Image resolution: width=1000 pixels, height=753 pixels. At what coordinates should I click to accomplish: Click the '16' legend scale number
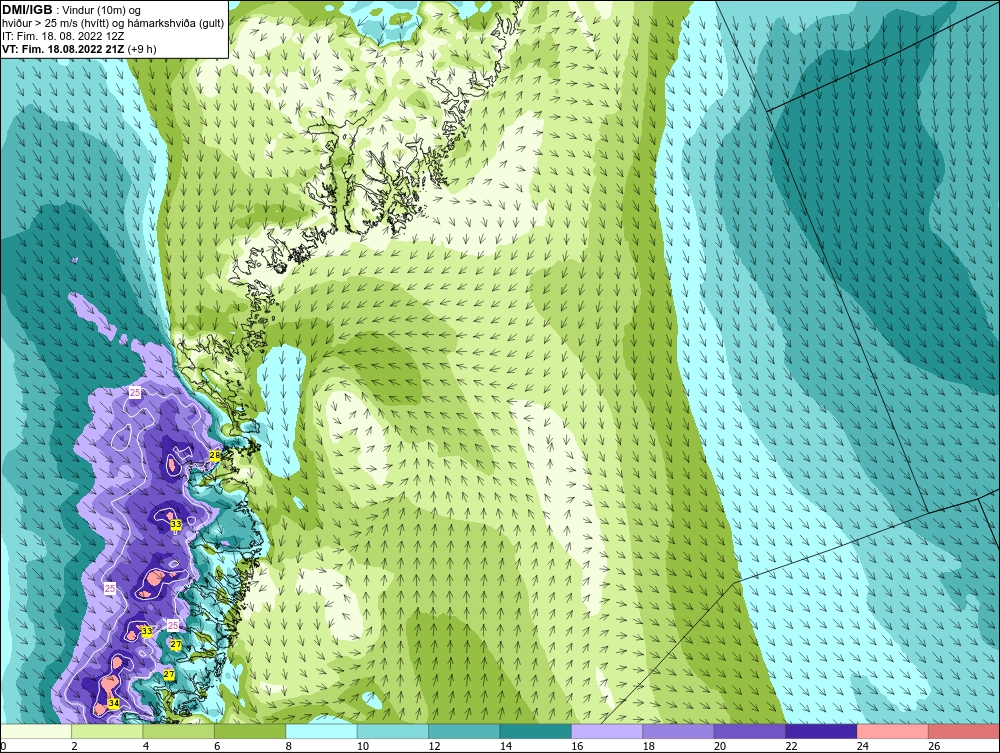tap(577, 746)
